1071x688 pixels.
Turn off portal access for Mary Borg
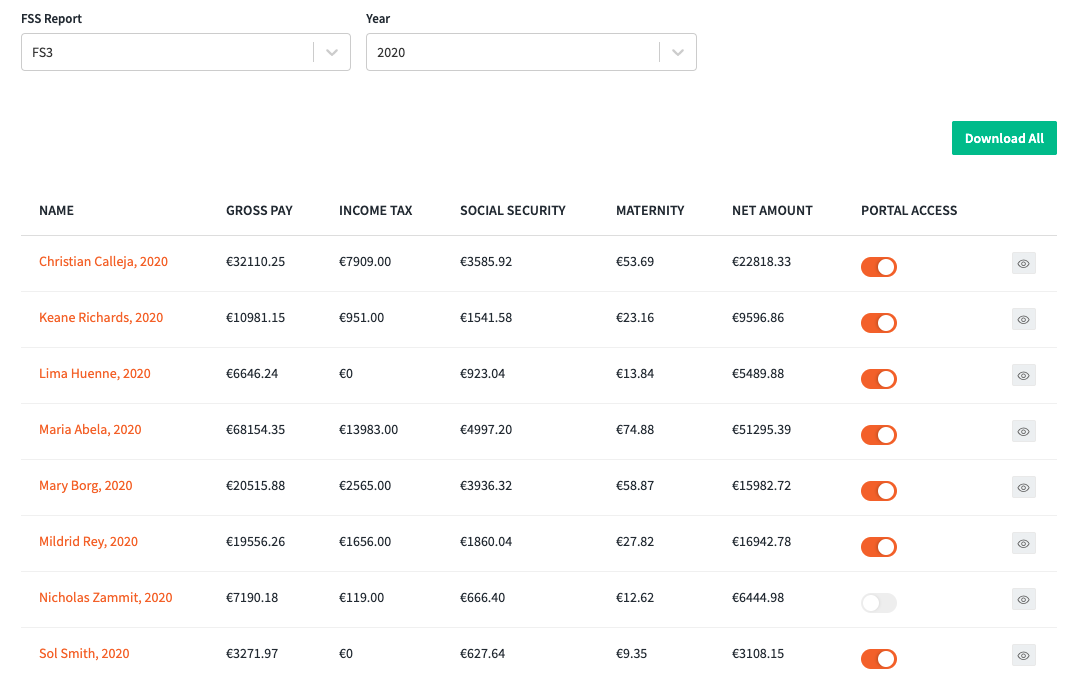[x=879, y=491]
